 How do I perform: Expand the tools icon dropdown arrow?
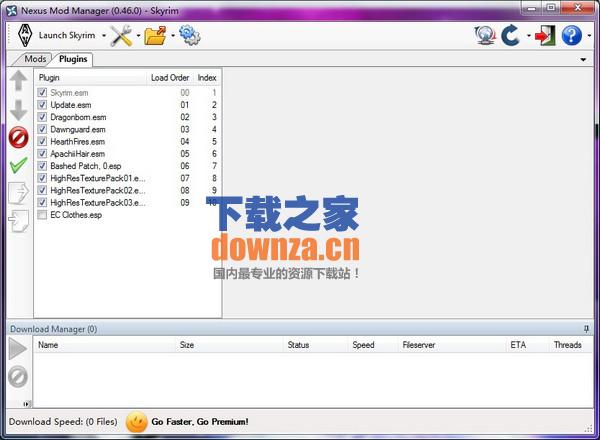click(138, 36)
